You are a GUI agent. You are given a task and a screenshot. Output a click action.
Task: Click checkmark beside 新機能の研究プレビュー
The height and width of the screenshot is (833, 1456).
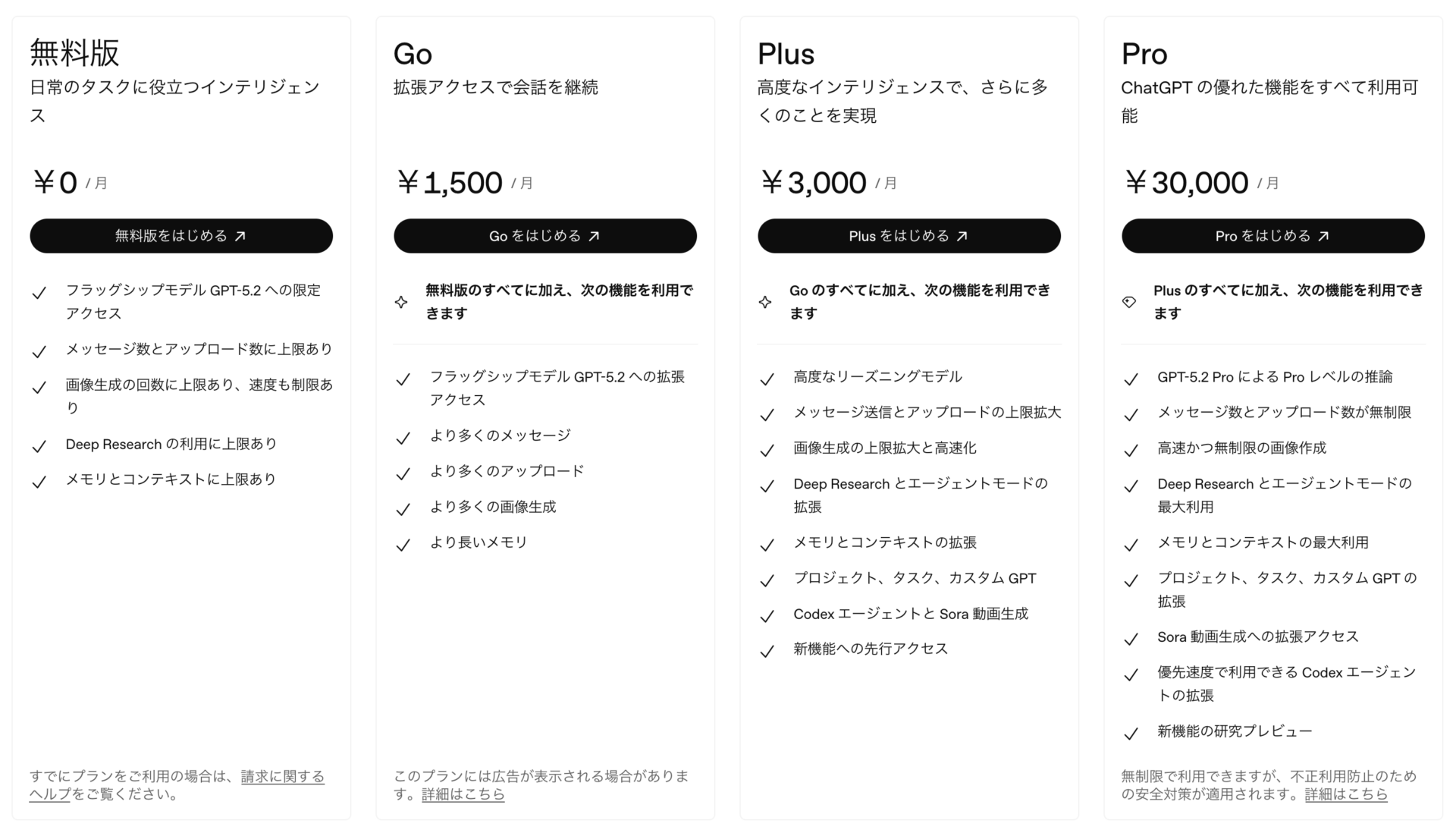pyautogui.click(x=1131, y=734)
